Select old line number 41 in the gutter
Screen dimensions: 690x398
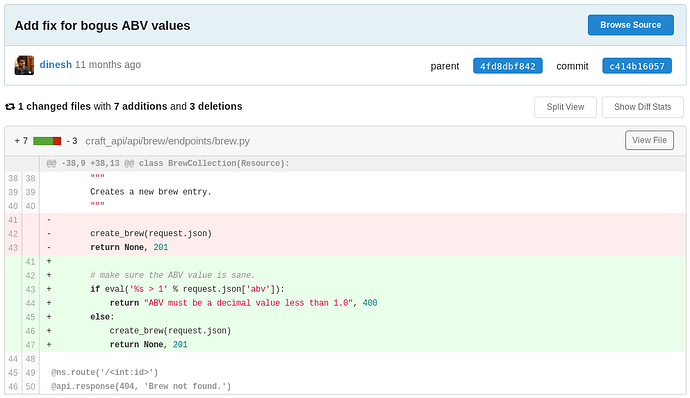click(x=13, y=220)
